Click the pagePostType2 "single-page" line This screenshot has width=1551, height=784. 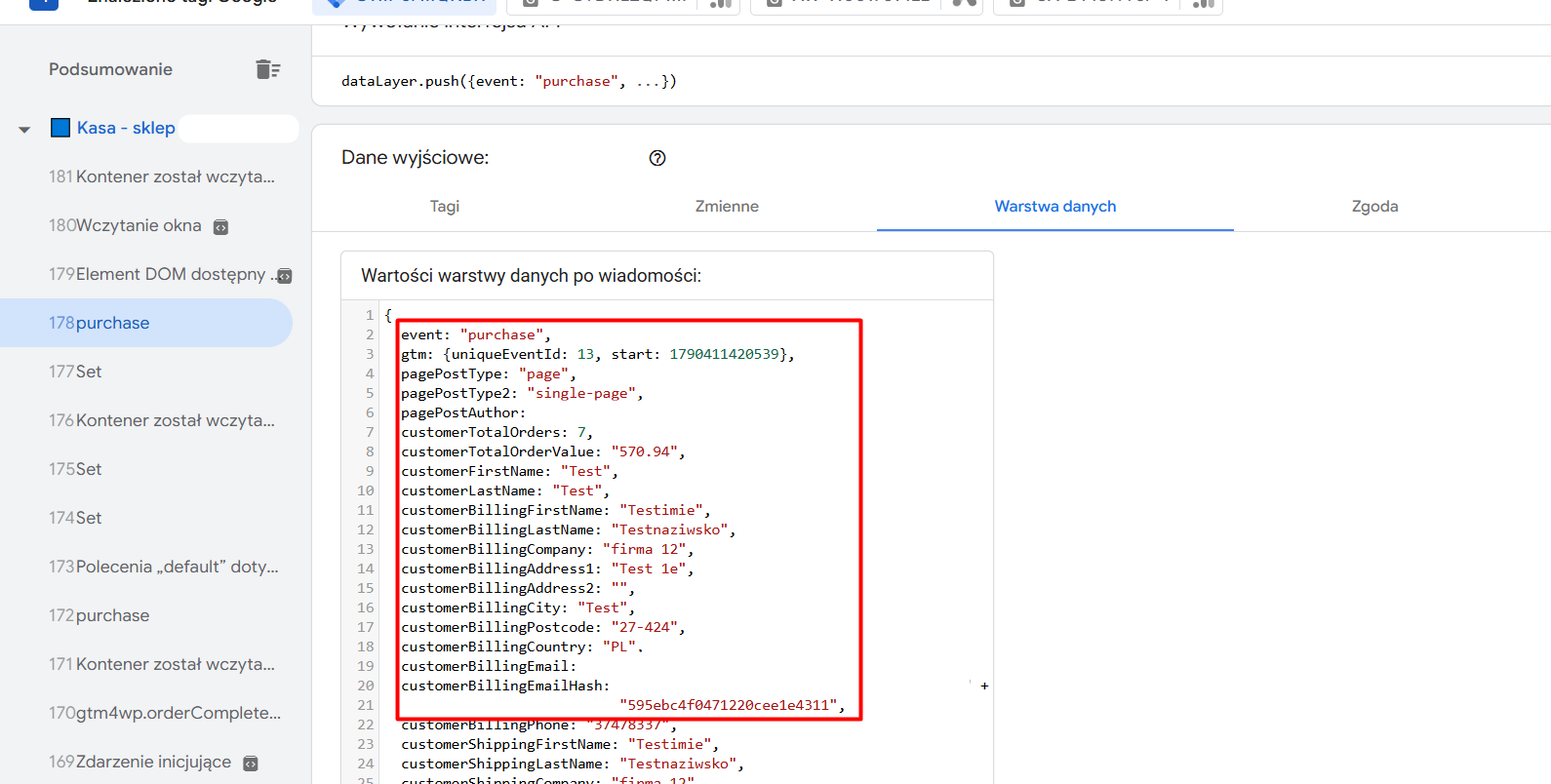pyautogui.click(x=522, y=393)
